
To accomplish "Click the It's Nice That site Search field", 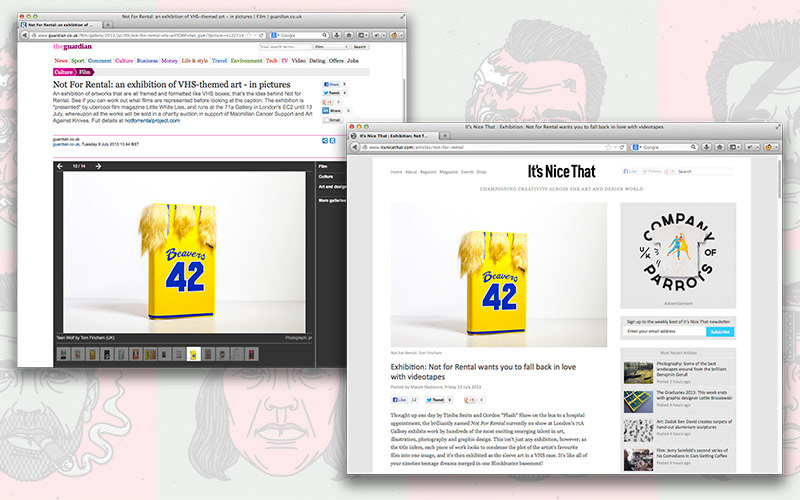I will pyautogui.click(x=704, y=171).
